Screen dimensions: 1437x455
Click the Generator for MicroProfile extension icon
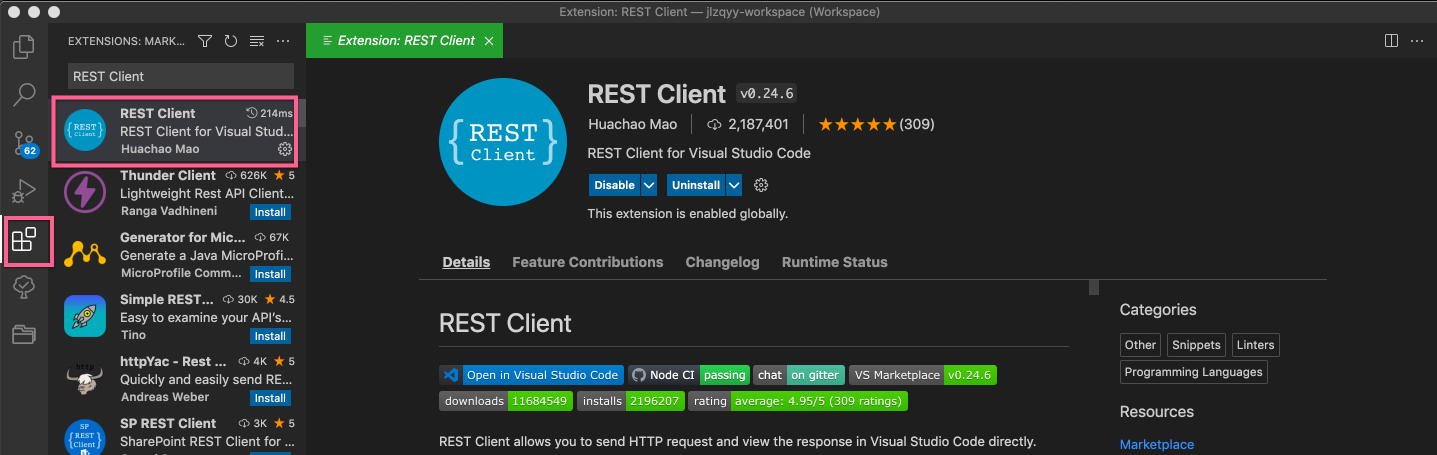coord(85,254)
